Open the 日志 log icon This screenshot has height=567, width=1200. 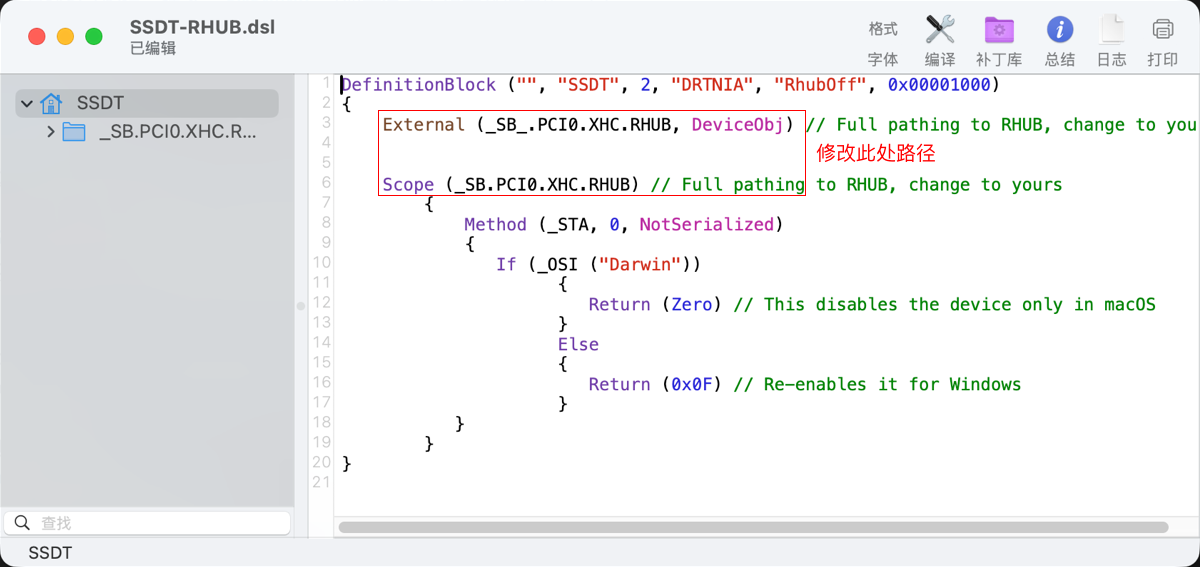point(1111,30)
